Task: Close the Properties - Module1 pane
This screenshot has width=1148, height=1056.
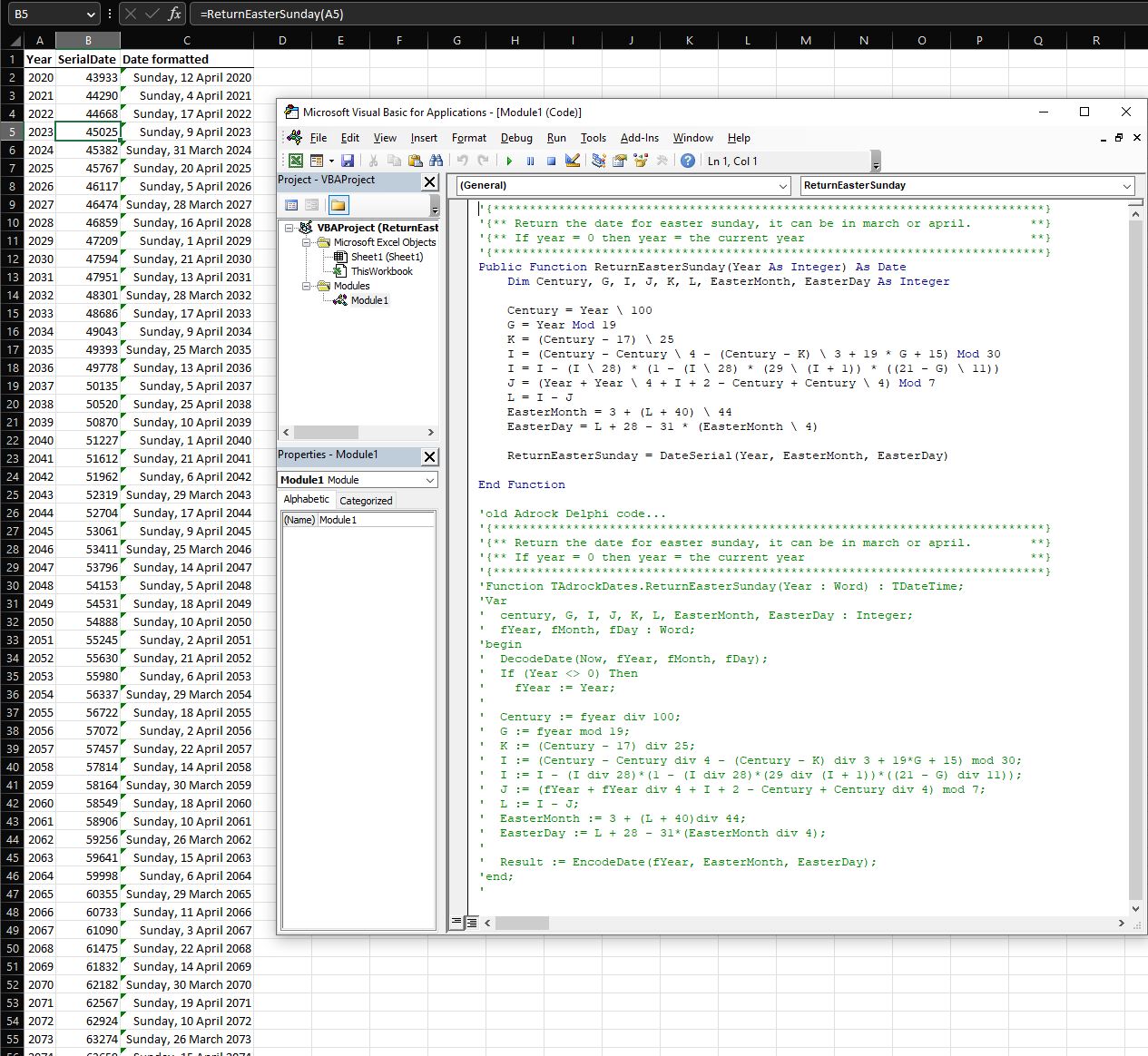Action: click(x=429, y=456)
